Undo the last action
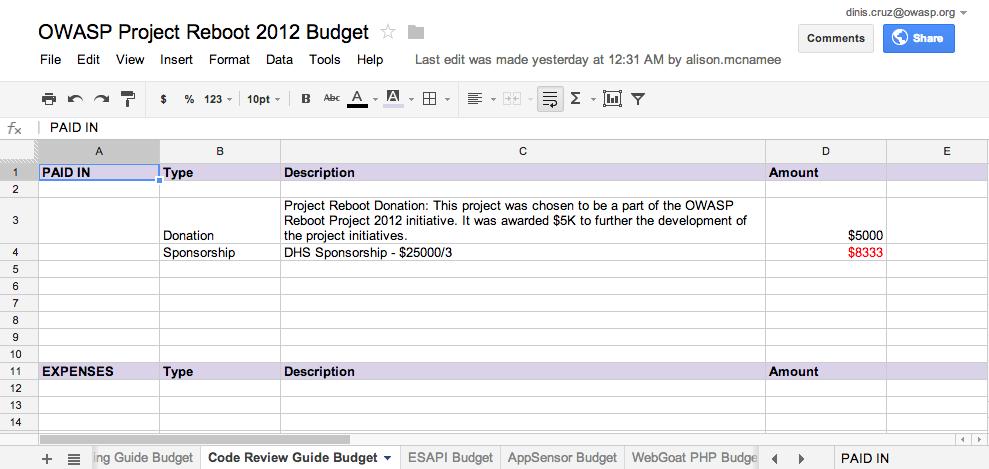Viewport: 989px width, 469px height. 75,99
